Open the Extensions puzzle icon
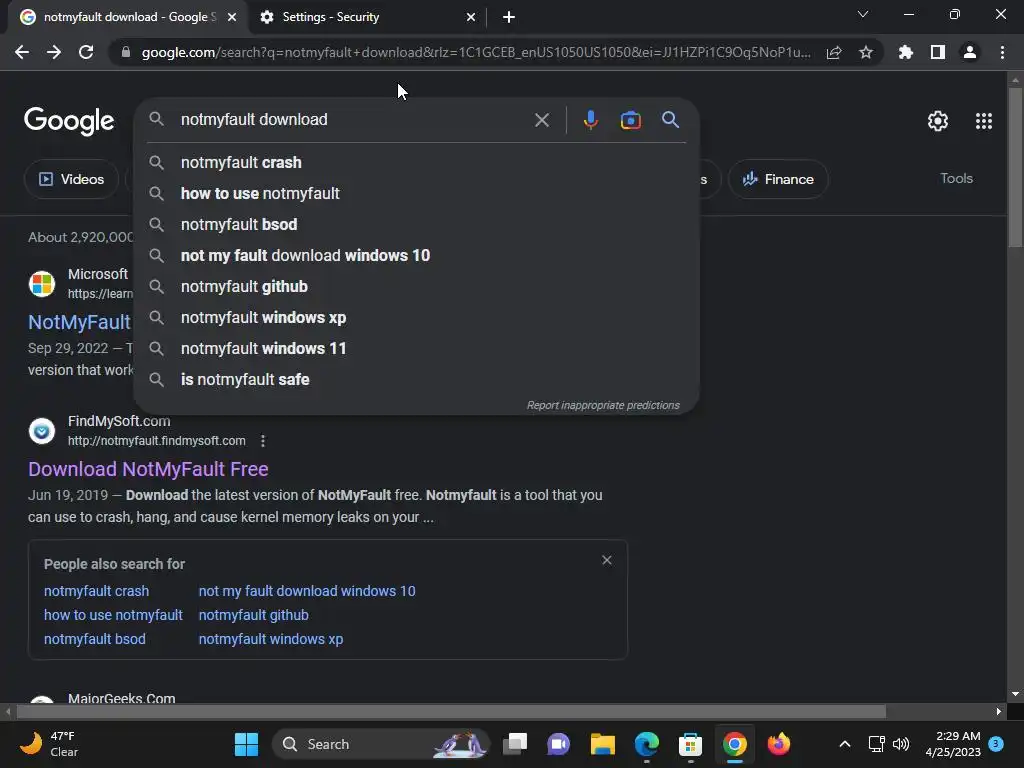This screenshot has height=768, width=1024. [x=906, y=52]
